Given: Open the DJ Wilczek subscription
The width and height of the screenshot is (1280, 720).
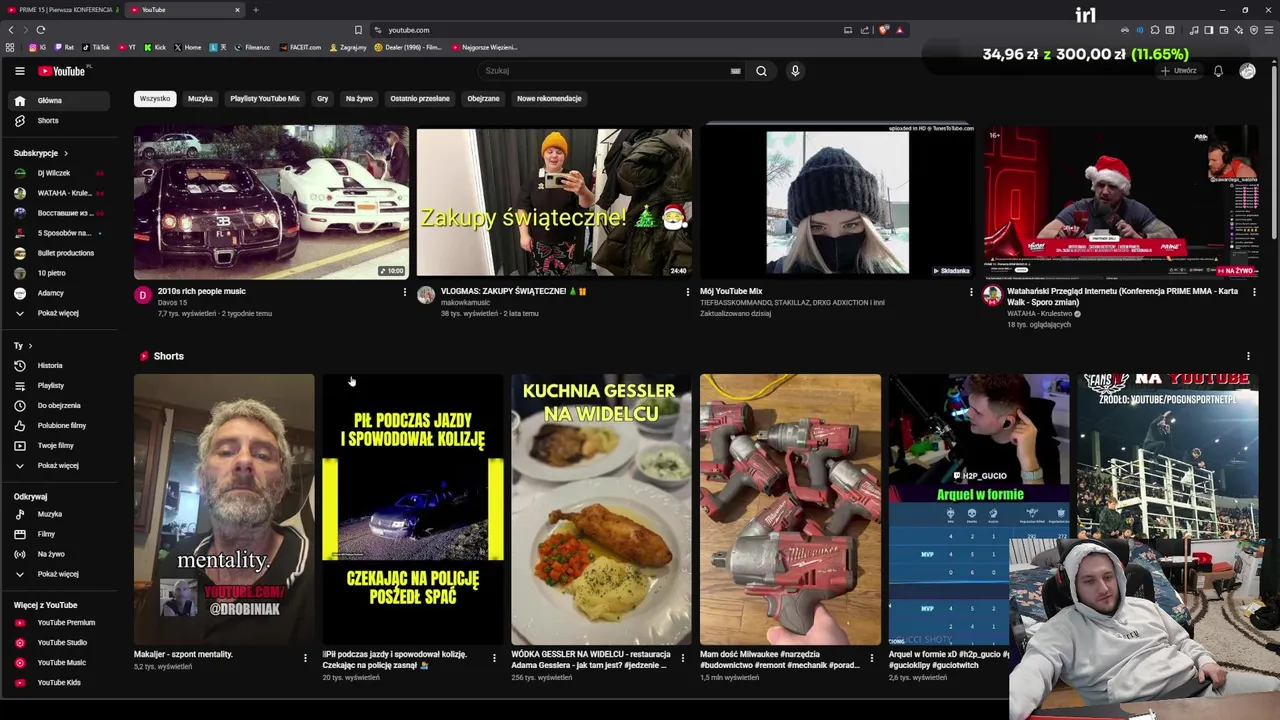Looking at the screenshot, I should tap(59, 173).
